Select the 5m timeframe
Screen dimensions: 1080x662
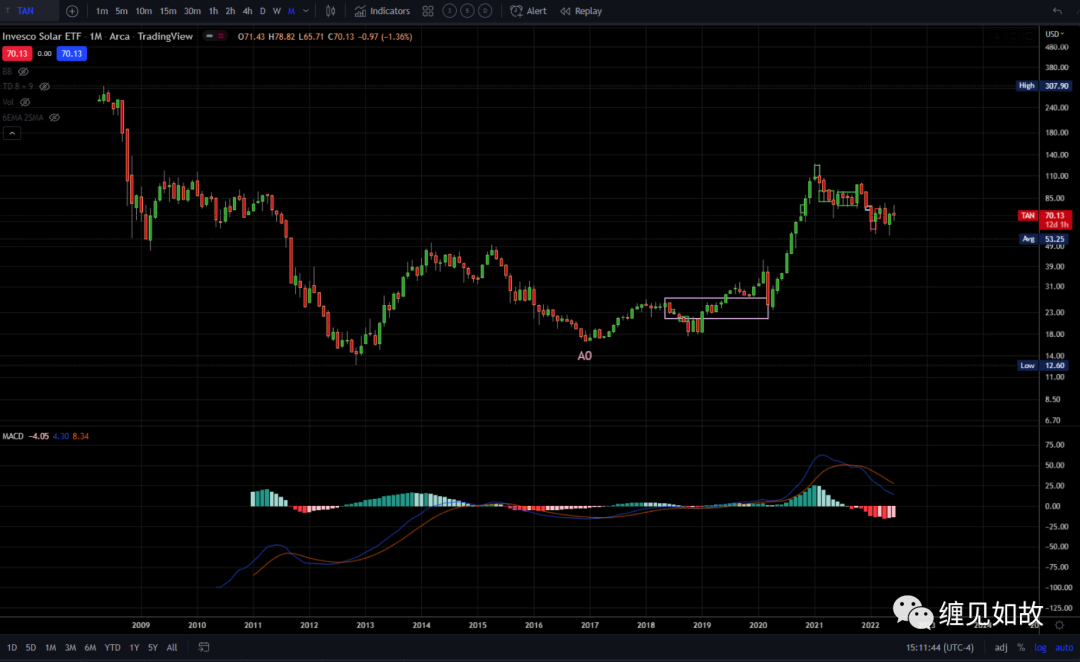point(121,11)
